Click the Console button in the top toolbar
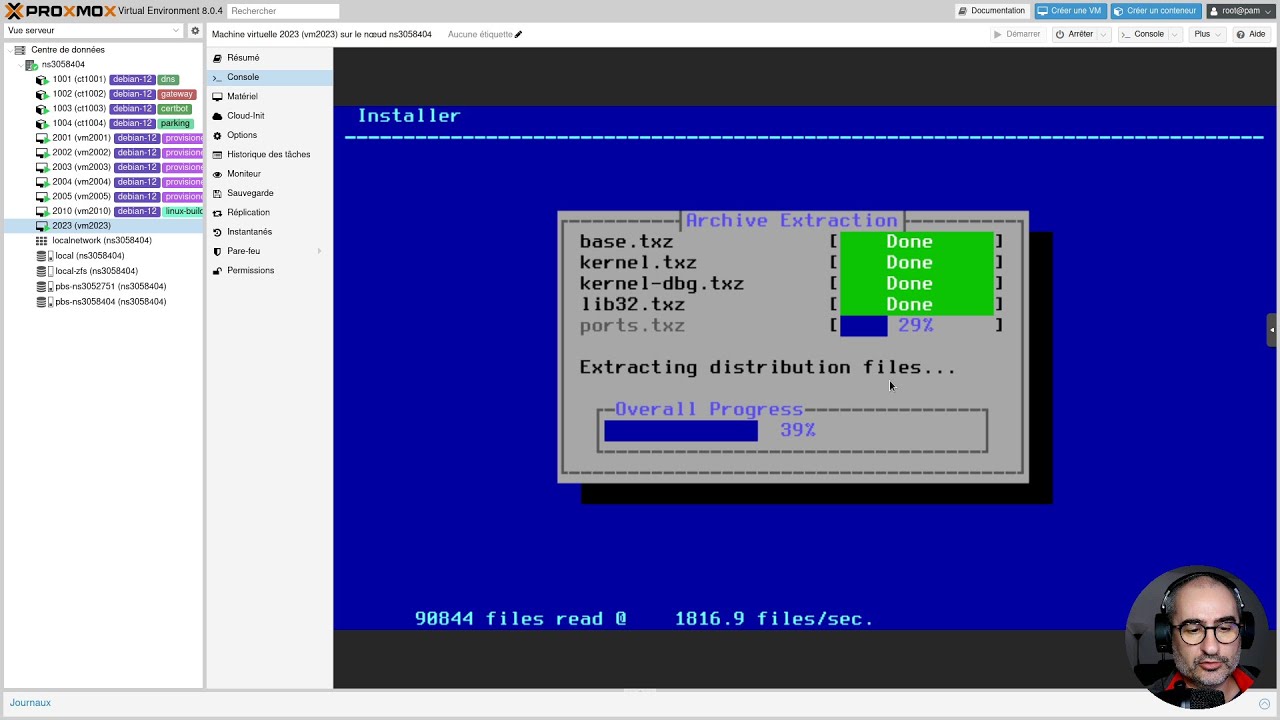Image resolution: width=1280 pixels, height=720 pixels. (1143, 34)
